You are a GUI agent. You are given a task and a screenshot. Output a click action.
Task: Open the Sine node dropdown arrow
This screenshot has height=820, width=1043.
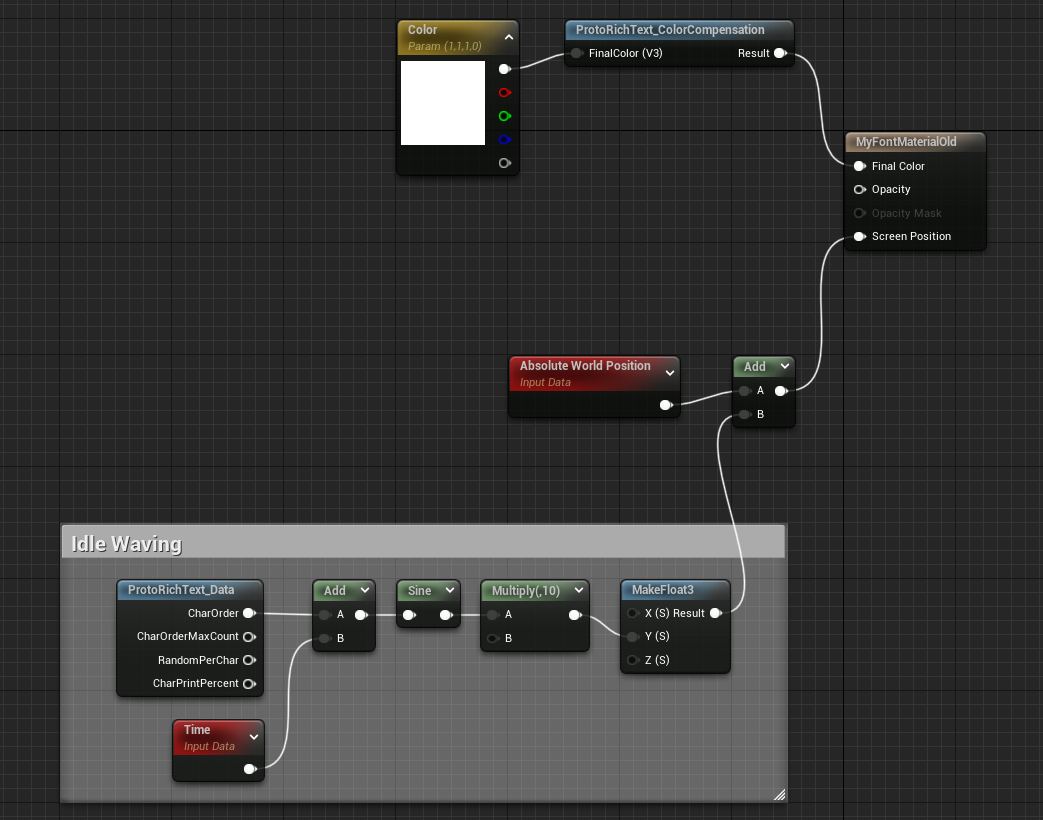pos(450,591)
